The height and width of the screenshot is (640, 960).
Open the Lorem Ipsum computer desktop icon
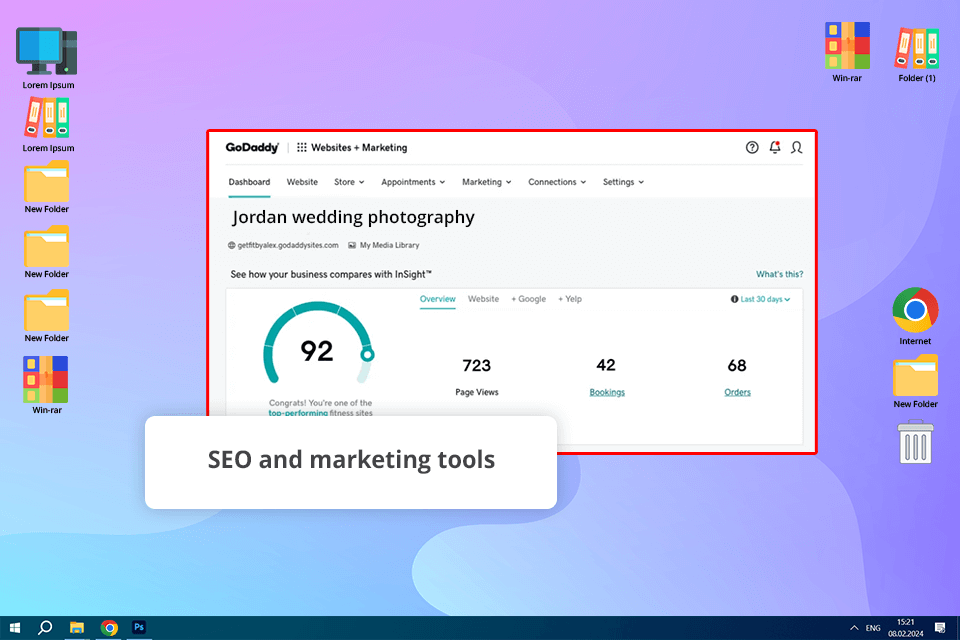click(x=47, y=51)
